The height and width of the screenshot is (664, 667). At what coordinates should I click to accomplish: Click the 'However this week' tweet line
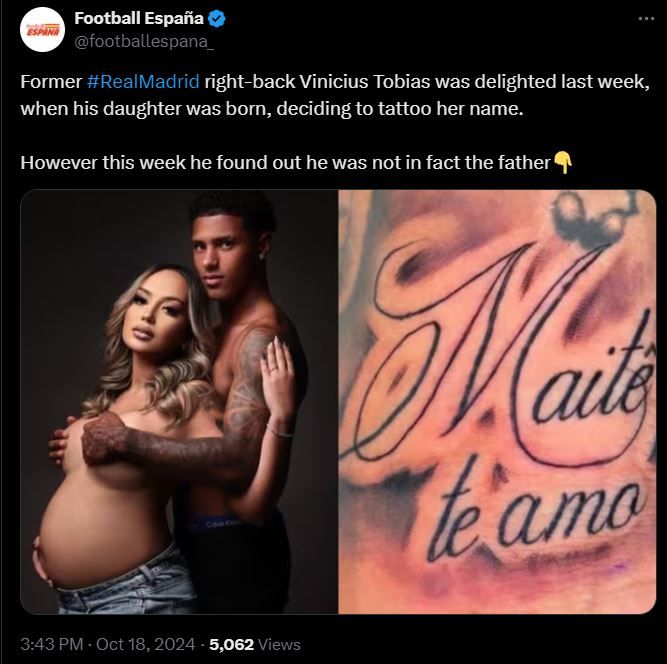(296, 163)
